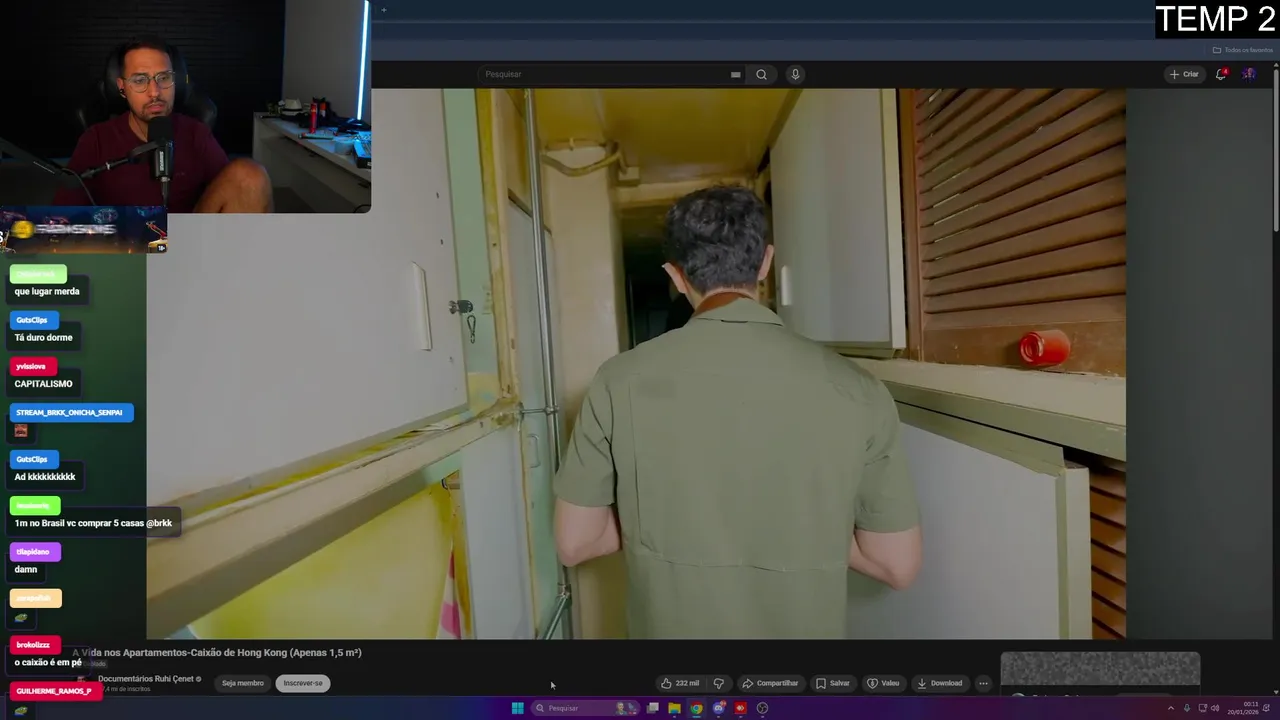The image size is (1280, 720).
Task: Open OBS Studio from the taskbar
Action: click(762, 708)
